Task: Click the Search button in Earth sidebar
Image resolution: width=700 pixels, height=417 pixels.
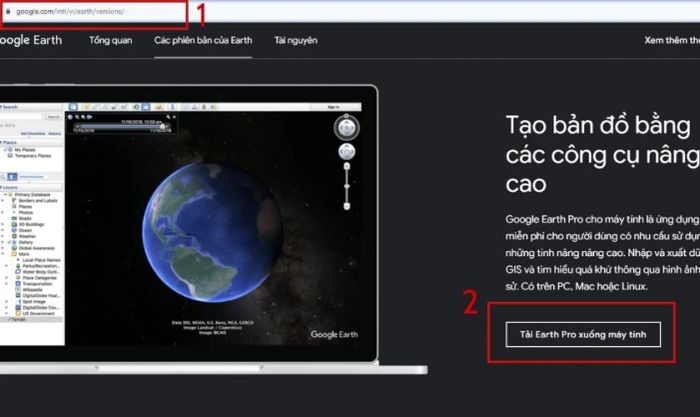Action: (x=54, y=117)
